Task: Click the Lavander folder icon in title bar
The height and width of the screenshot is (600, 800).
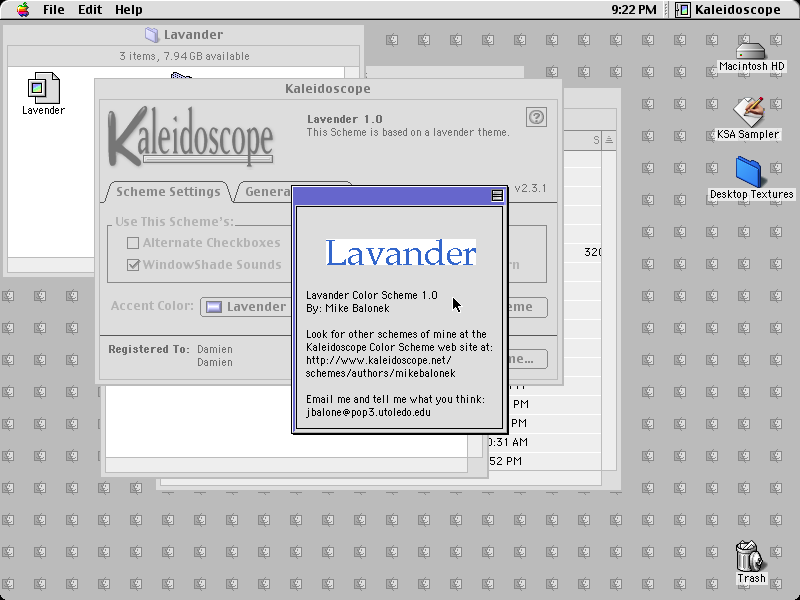Action: pos(152,35)
